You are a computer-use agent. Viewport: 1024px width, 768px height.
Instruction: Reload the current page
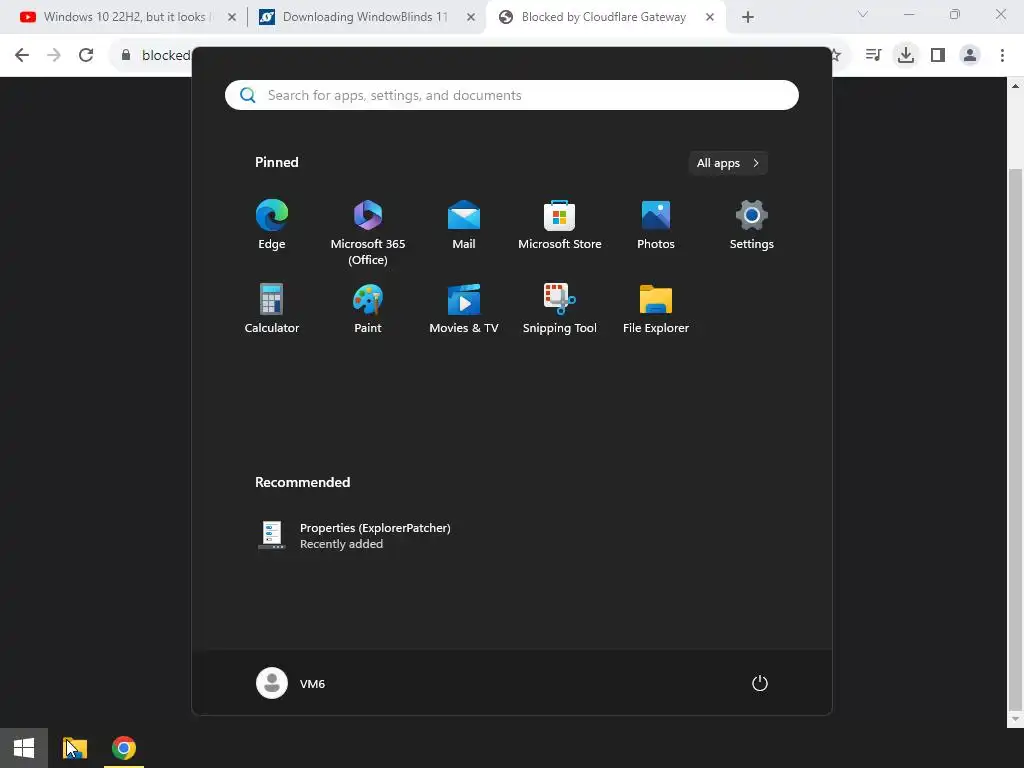click(86, 55)
